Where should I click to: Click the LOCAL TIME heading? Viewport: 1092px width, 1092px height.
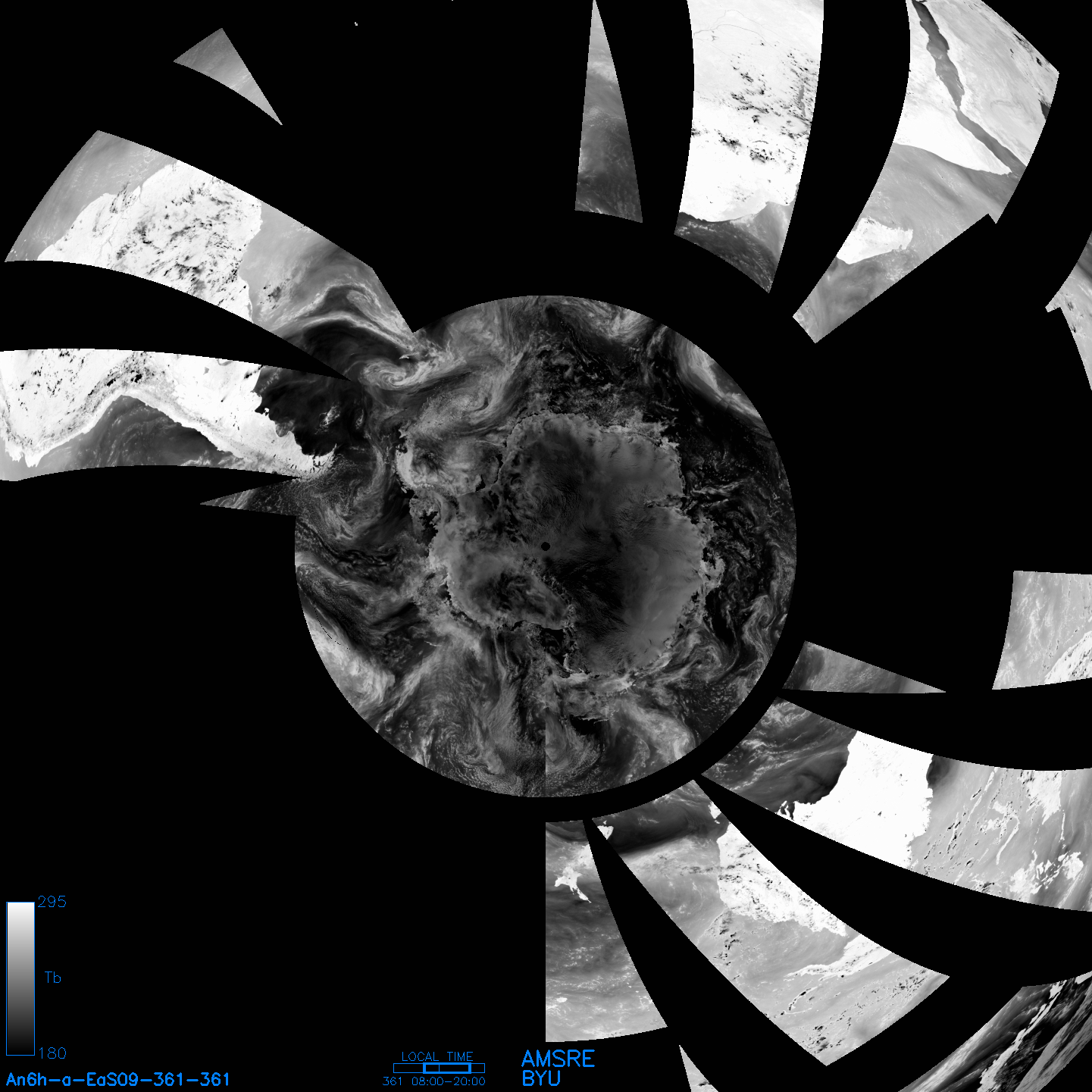(437, 1056)
